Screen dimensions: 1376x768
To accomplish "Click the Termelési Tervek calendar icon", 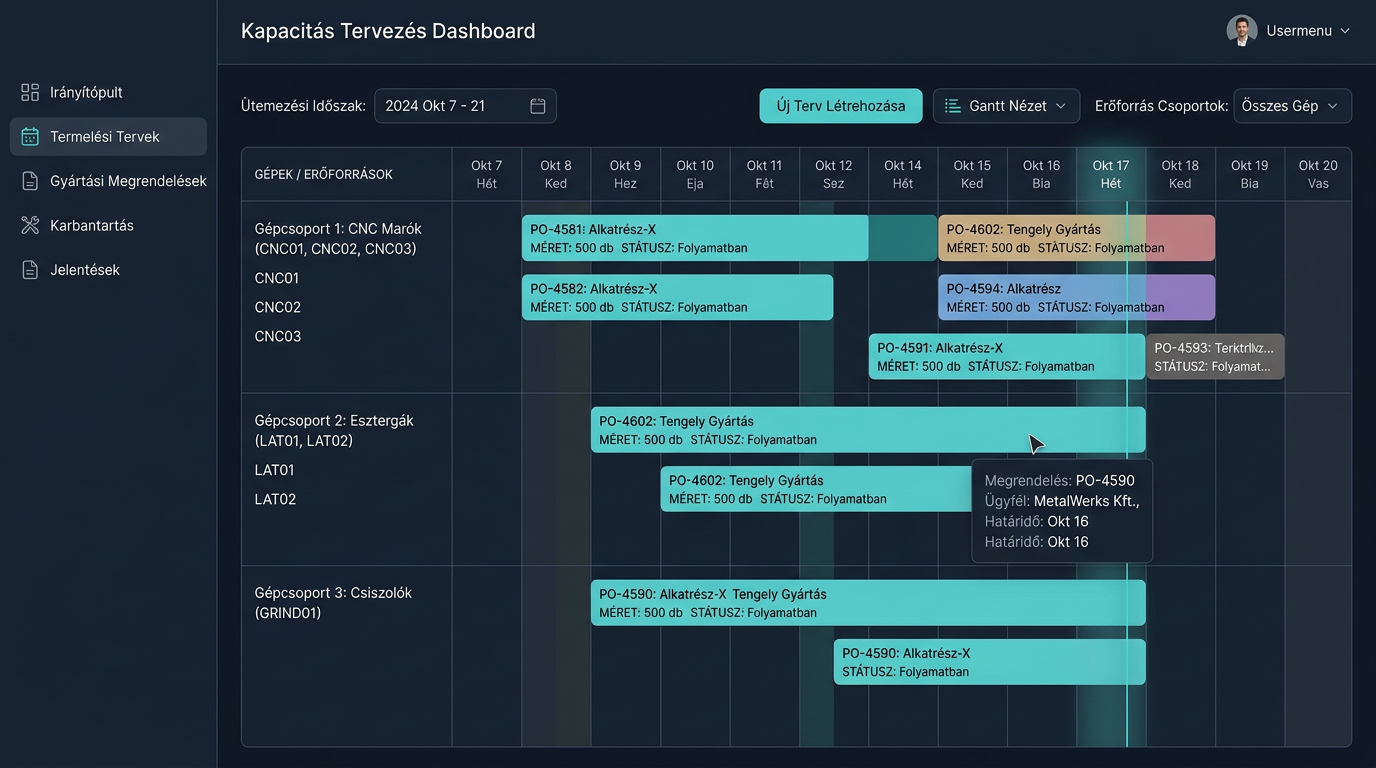I will click(30, 137).
